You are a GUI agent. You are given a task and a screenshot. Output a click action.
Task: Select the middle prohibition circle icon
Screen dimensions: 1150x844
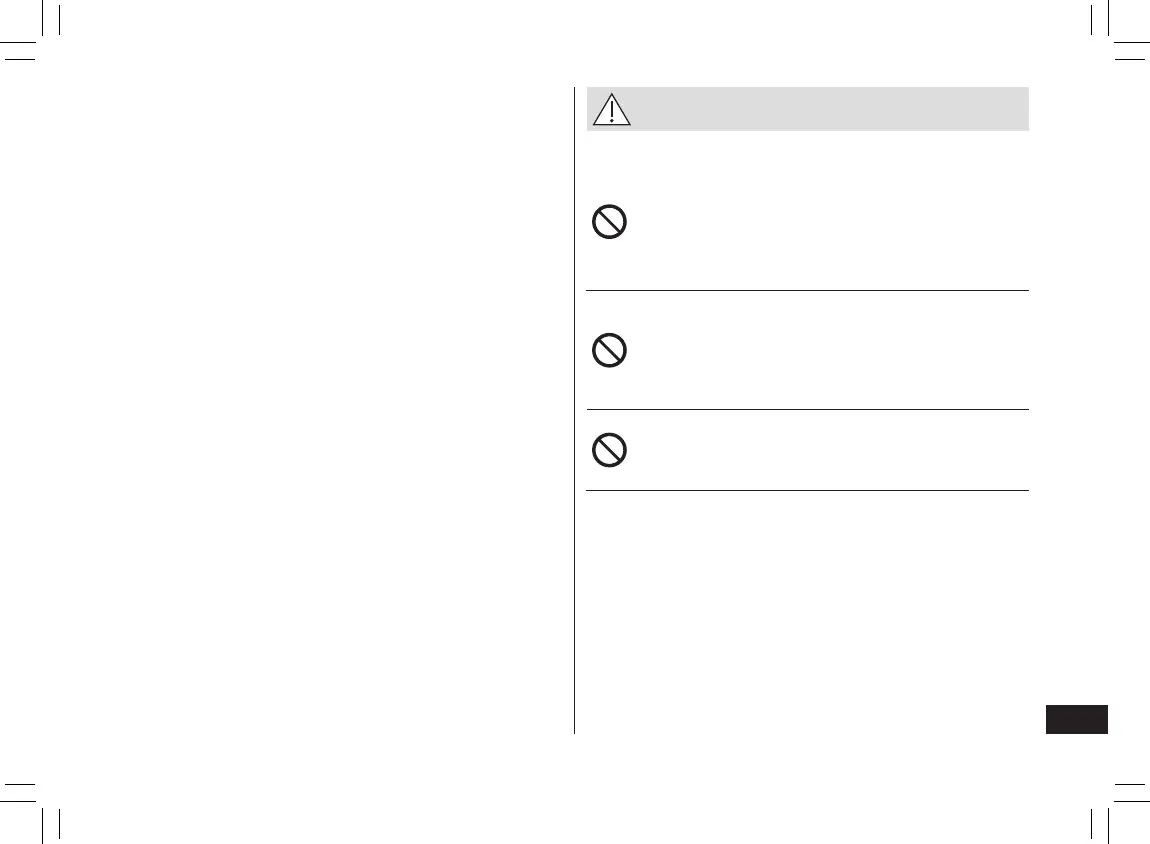[x=609, y=350]
